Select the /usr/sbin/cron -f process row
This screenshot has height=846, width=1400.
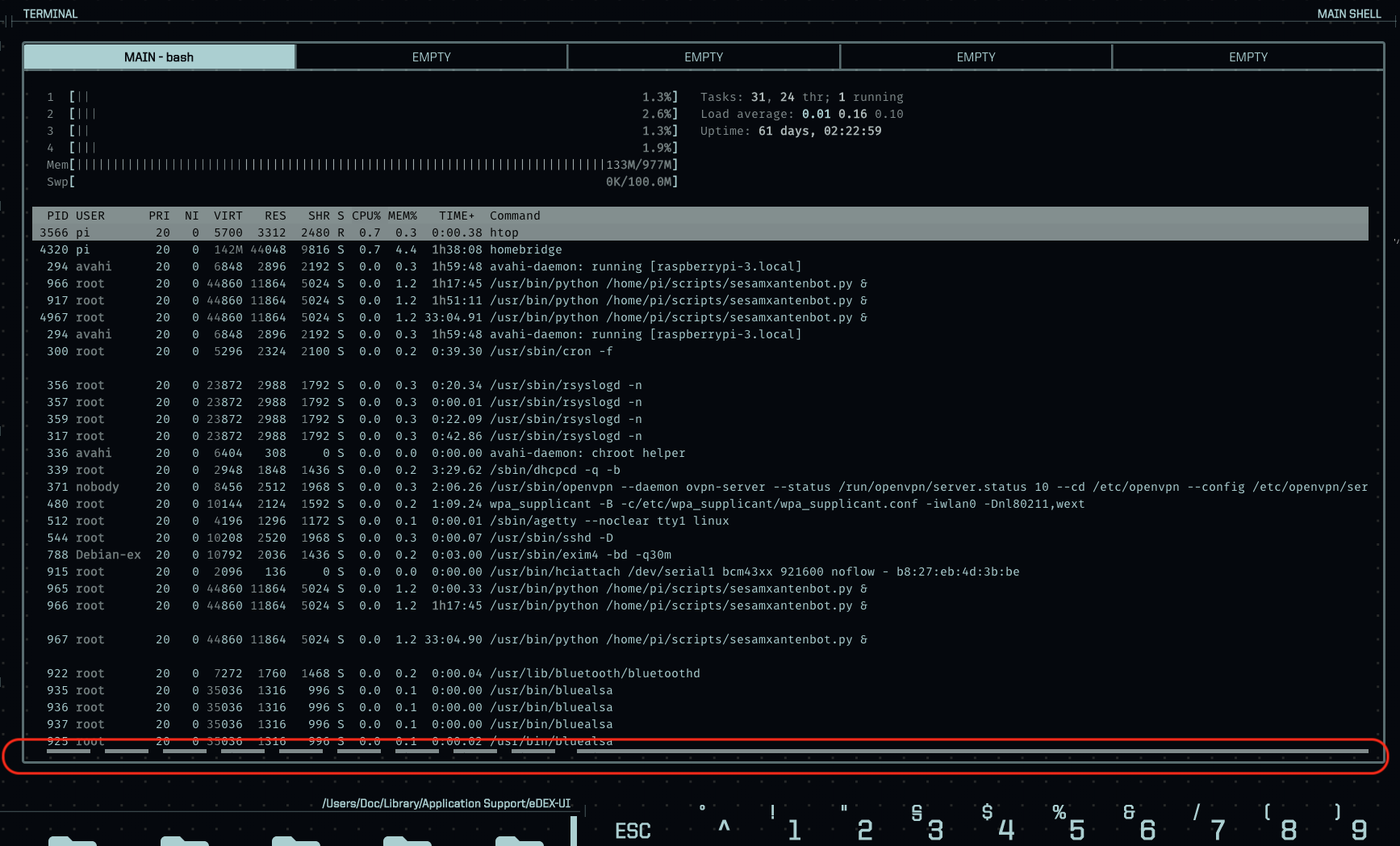click(x=700, y=351)
